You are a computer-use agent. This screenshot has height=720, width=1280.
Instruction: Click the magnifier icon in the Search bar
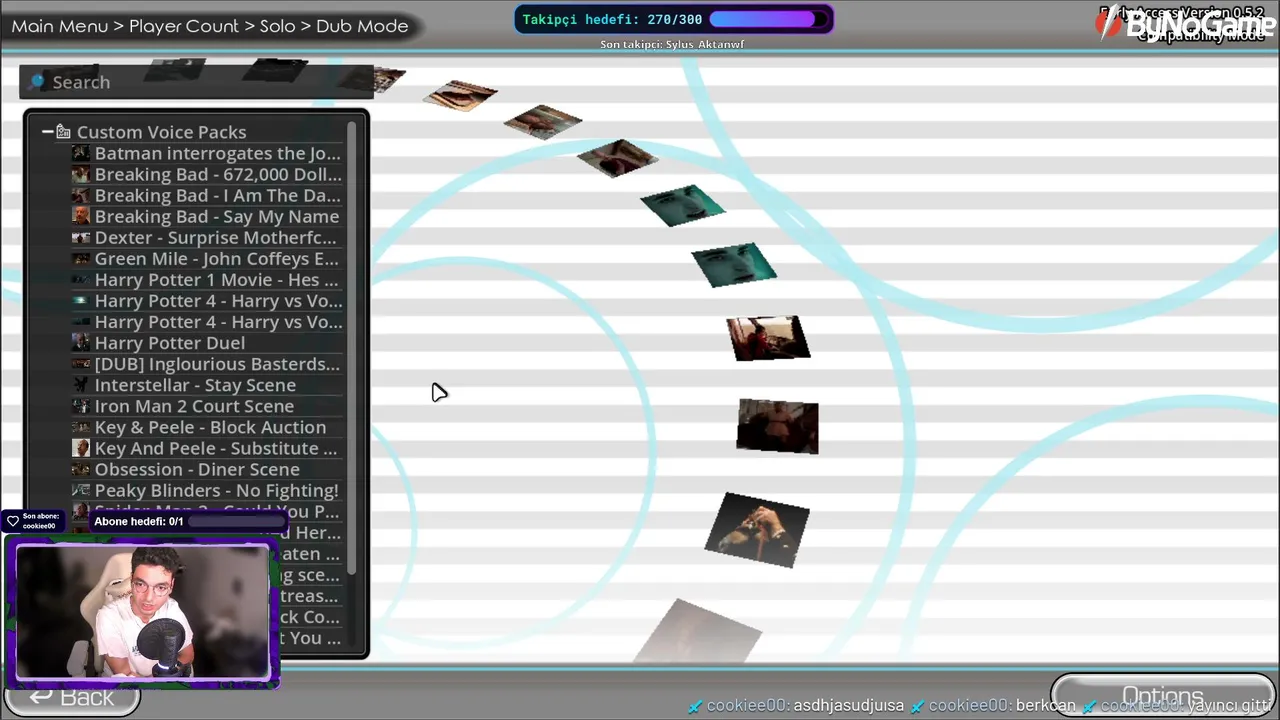pos(37,81)
